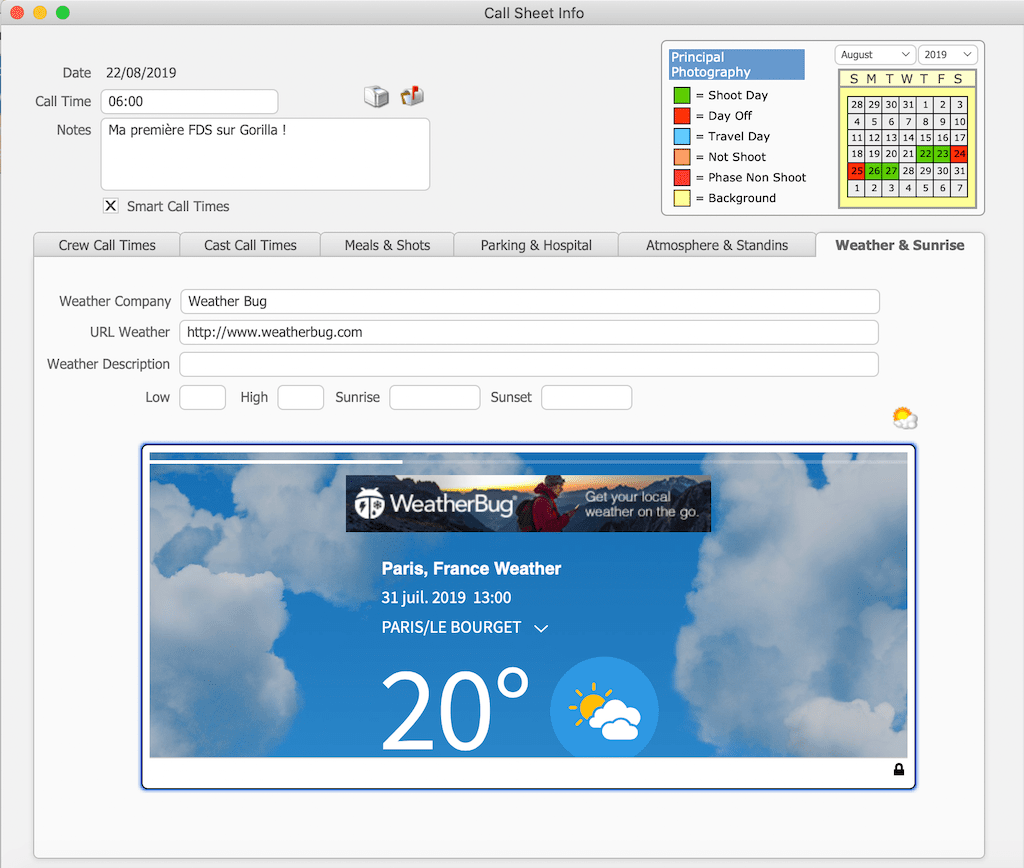Uncheck the Smart Call Times checkbox
1024x868 pixels.
point(111,206)
